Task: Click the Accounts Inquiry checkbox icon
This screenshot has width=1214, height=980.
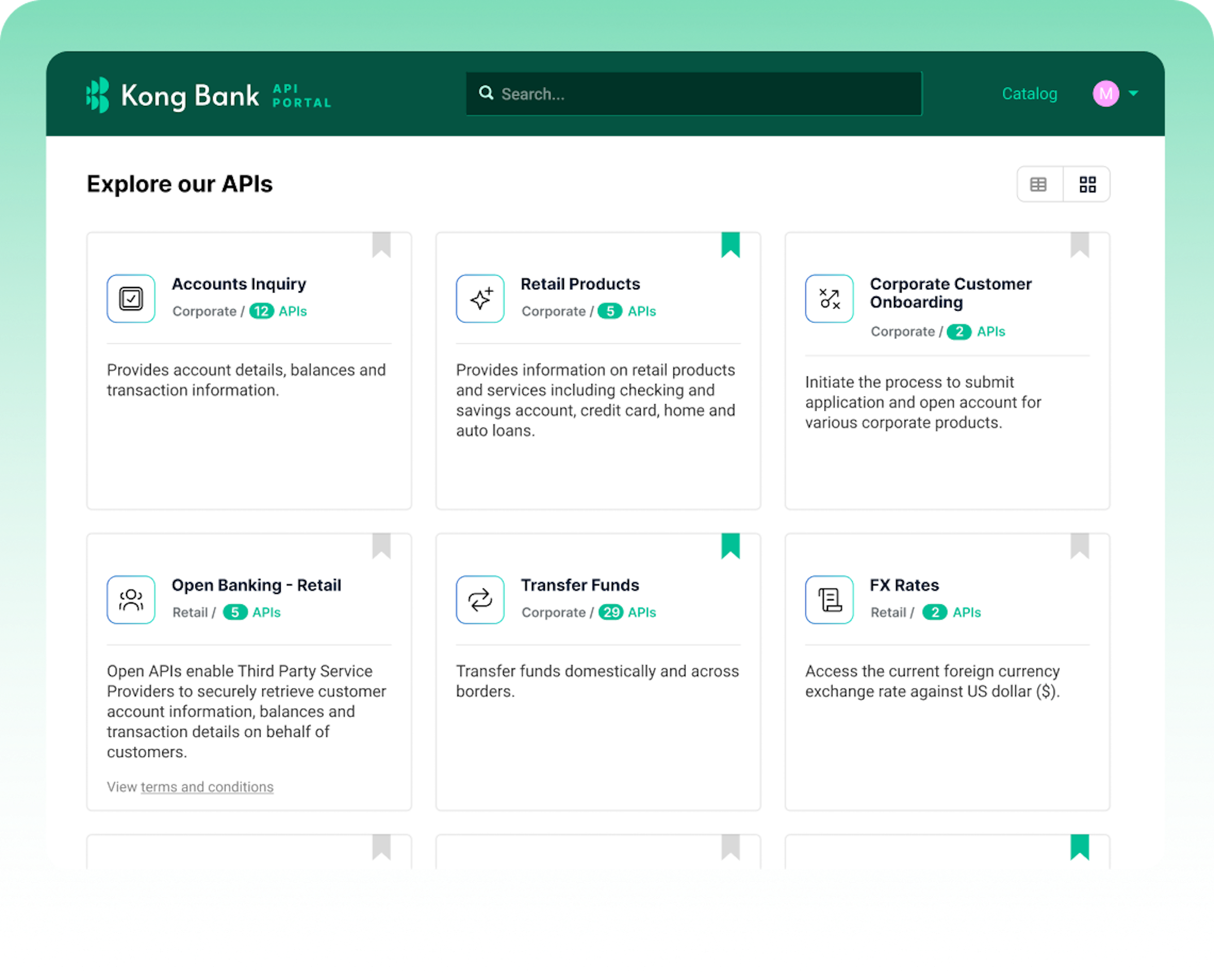Action: (x=131, y=299)
